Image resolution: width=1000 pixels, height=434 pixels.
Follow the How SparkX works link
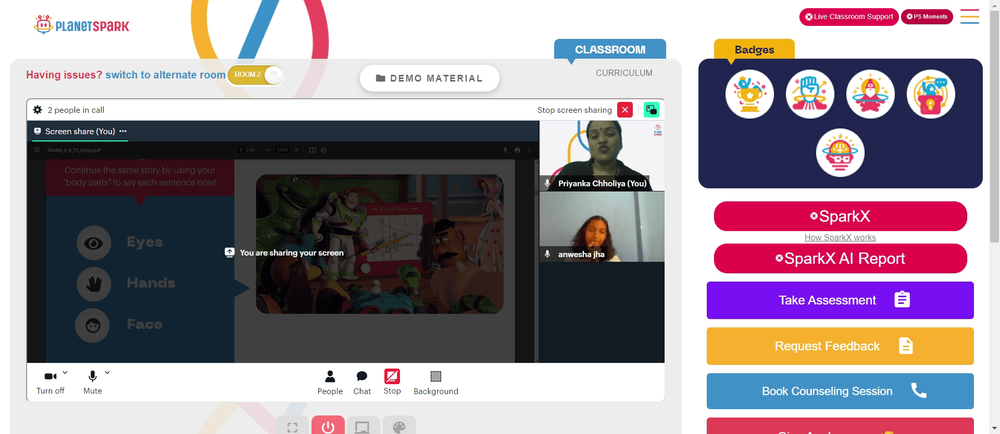[840, 238]
